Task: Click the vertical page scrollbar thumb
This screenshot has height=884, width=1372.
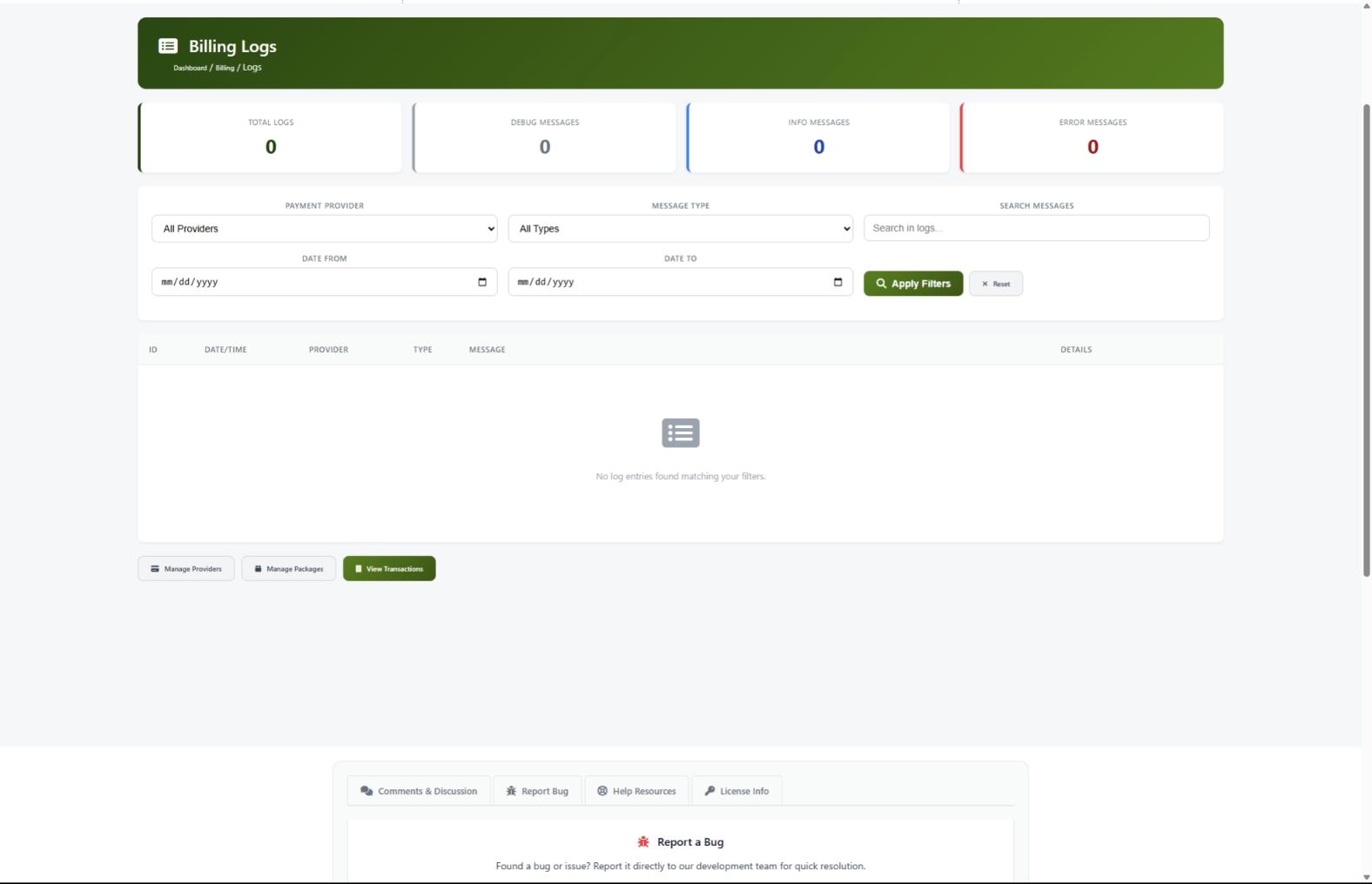Action: point(1366,339)
